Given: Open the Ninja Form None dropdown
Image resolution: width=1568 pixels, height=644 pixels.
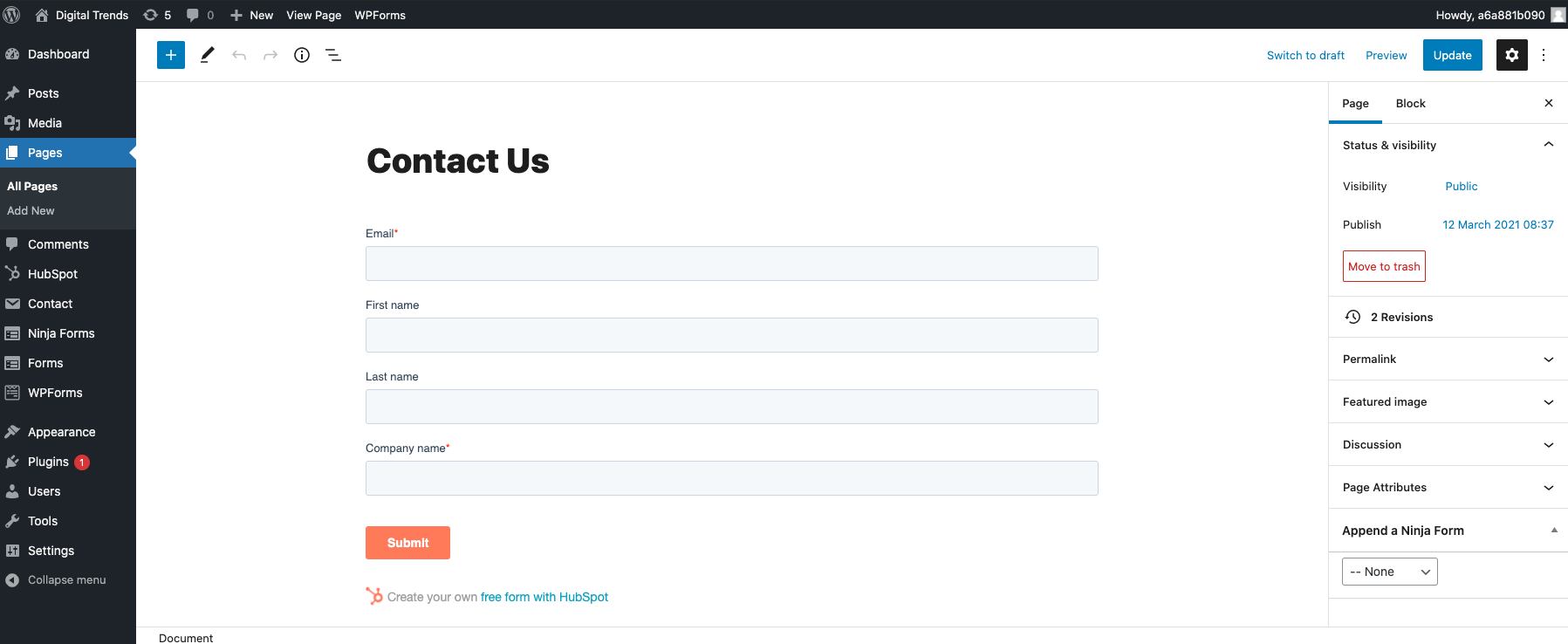Looking at the screenshot, I should point(1390,572).
